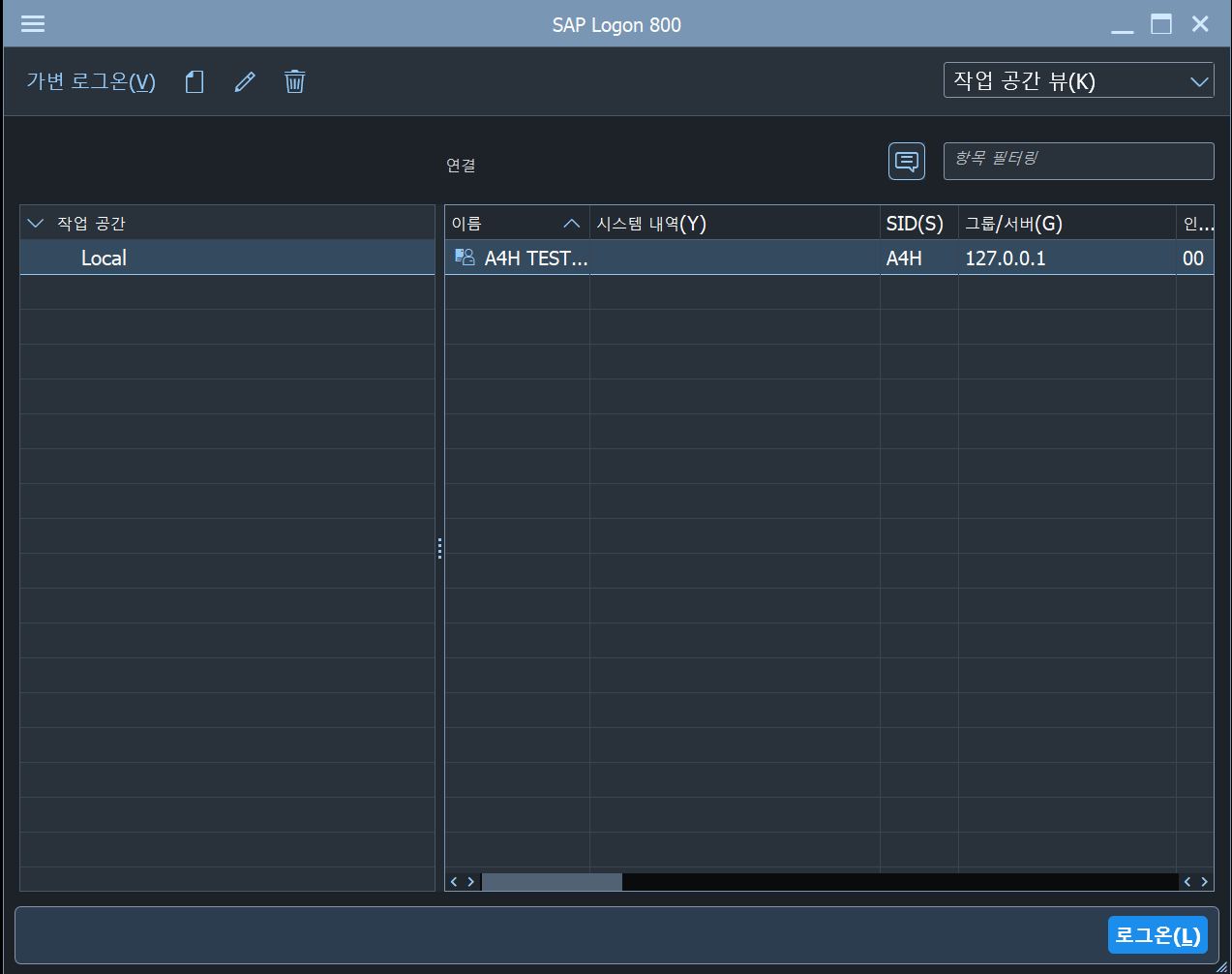The image size is (1232, 974).
Task: Collapse the 작업 공간 tree node
Action: [x=36, y=224]
